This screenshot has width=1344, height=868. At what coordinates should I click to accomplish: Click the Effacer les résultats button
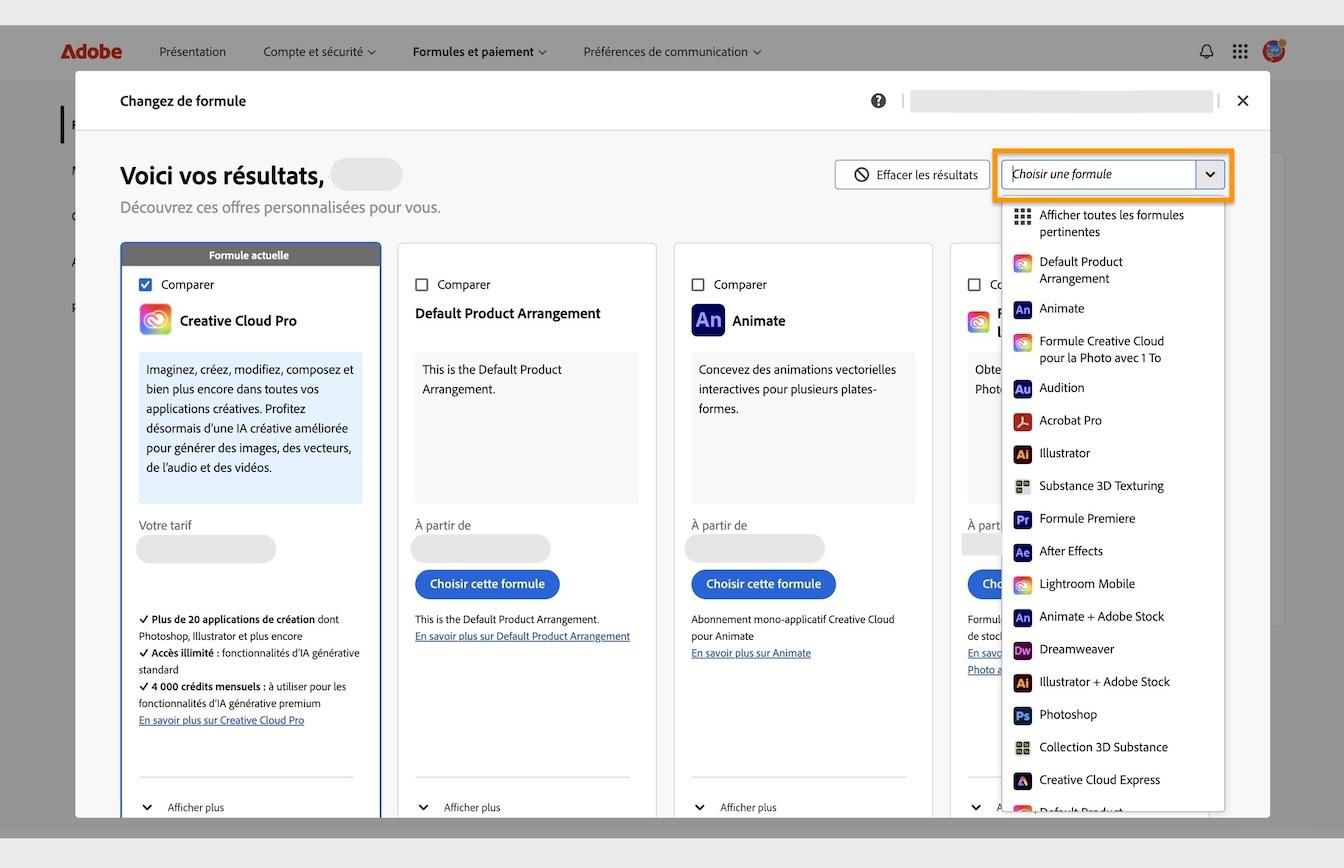point(911,173)
